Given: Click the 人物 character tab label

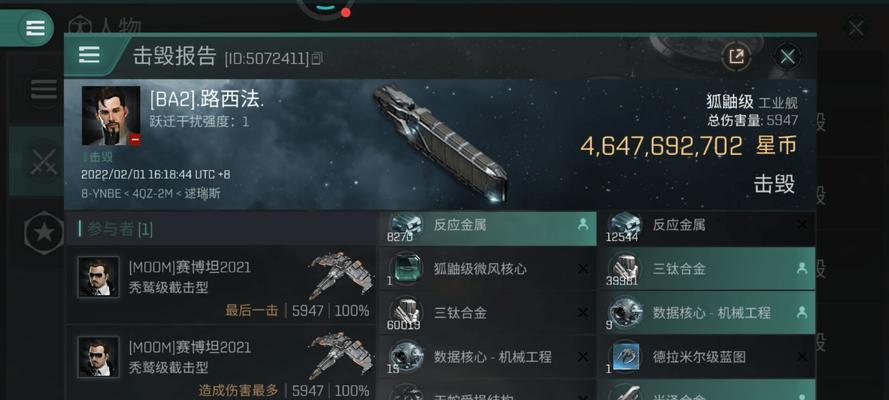Looking at the screenshot, I should tap(121, 25).
